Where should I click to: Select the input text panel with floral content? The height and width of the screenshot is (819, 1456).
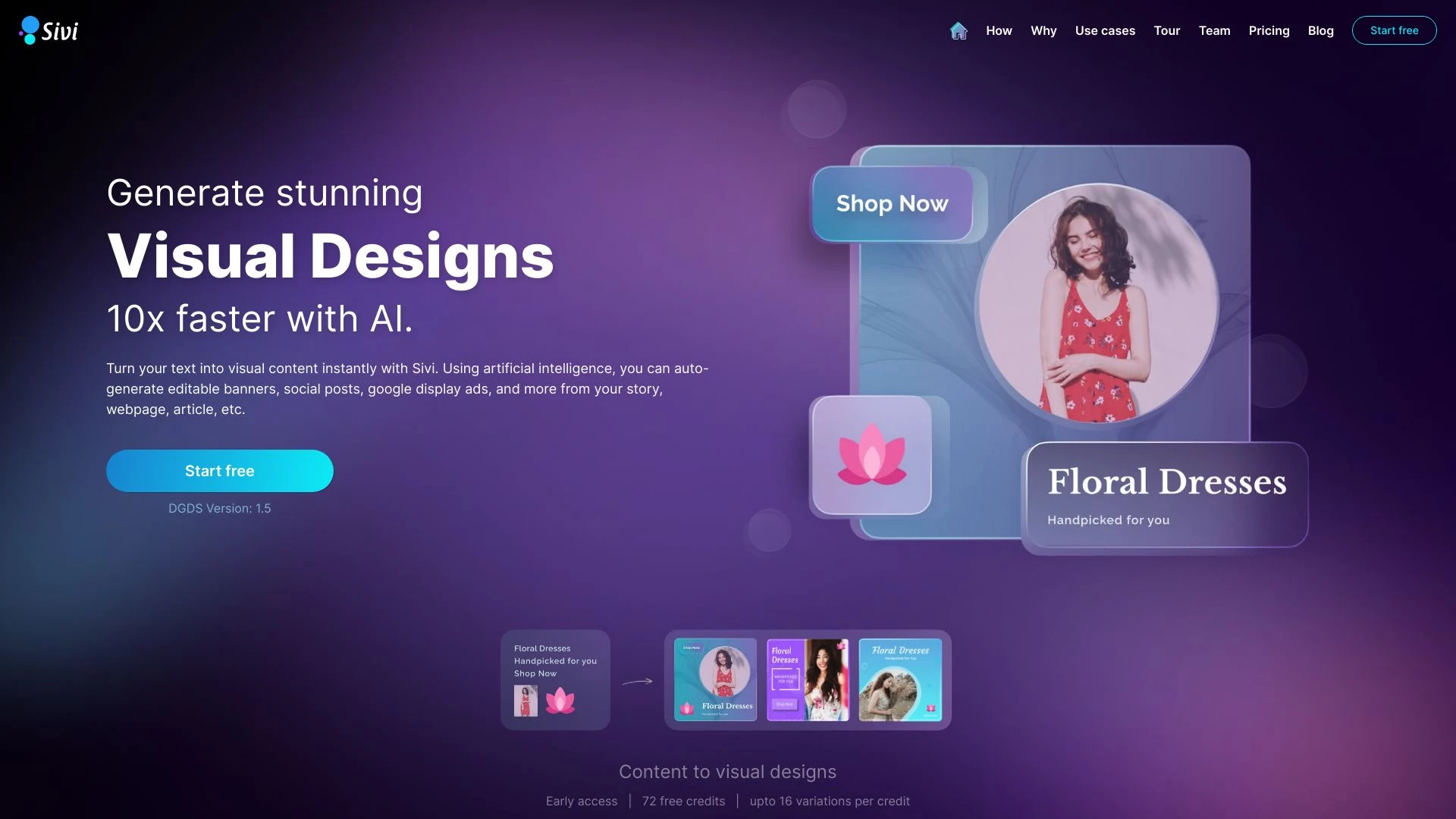(555, 679)
